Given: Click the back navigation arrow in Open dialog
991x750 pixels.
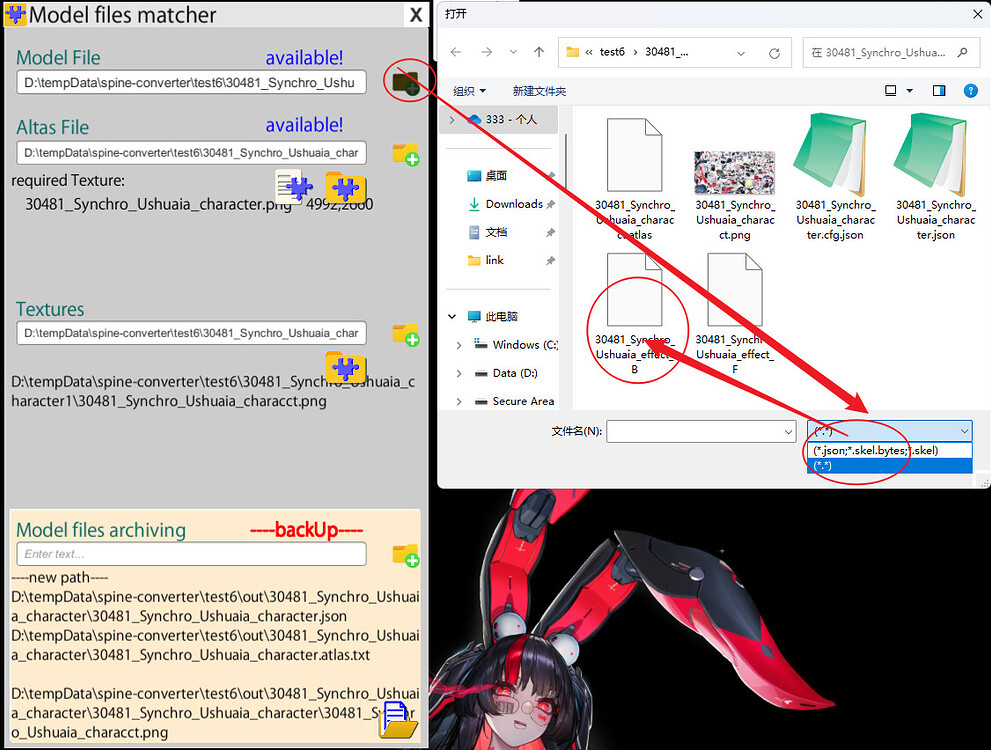Looking at the screenshot, I should click(455, 51).
